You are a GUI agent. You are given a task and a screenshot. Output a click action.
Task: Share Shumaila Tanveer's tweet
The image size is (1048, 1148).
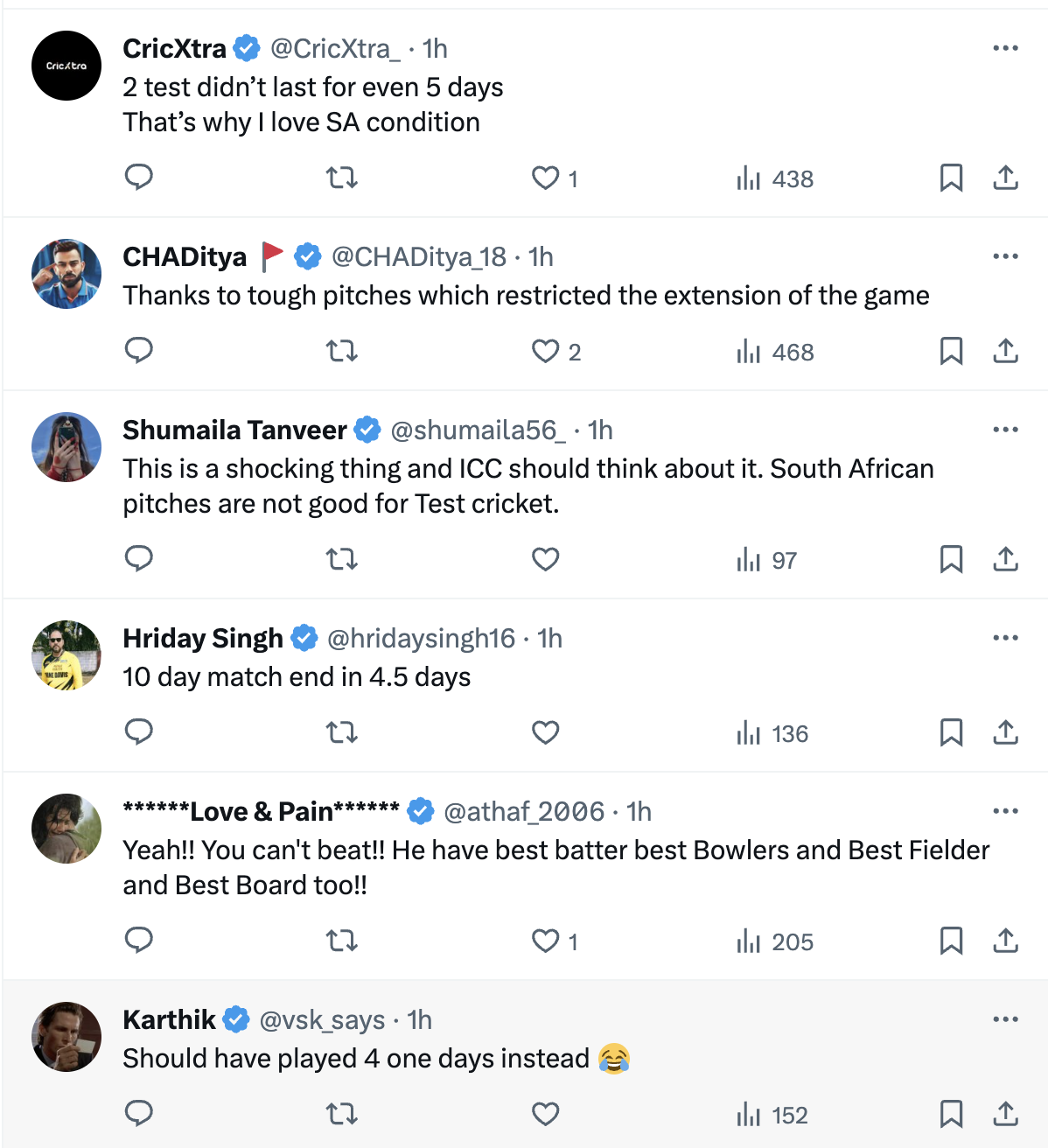click(x=1005, y=559)
